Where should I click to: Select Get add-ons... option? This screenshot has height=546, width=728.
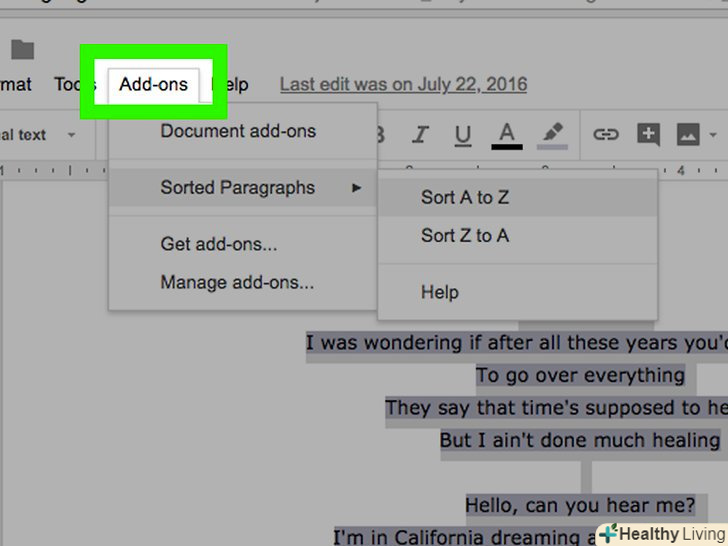242,244
